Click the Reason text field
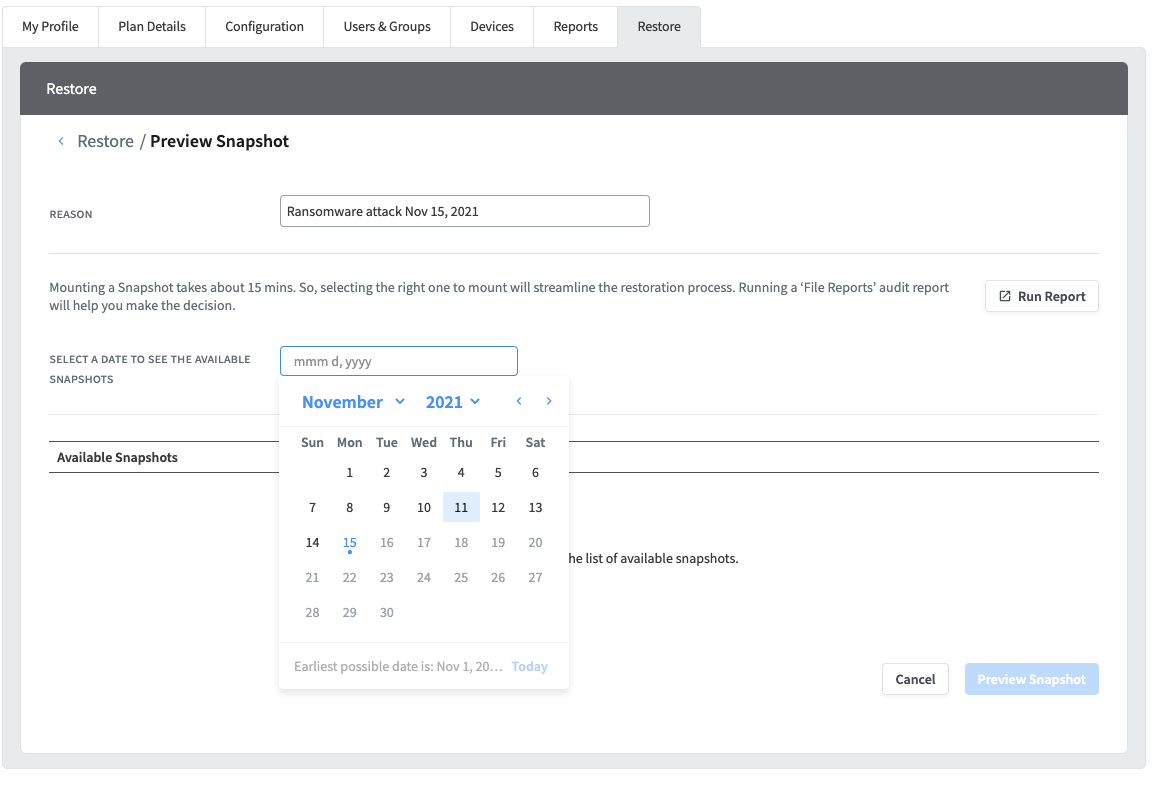This screenshot has height=785, width=1159. [464, 211]
